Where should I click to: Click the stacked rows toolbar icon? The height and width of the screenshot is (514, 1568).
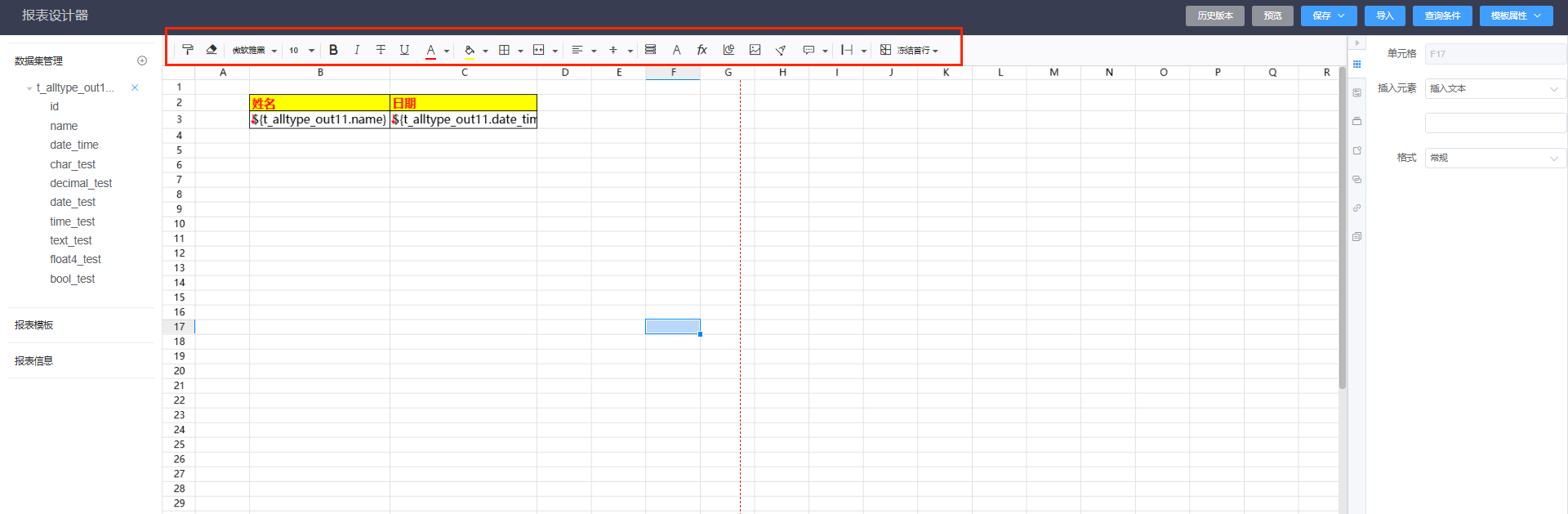[651, 50]
